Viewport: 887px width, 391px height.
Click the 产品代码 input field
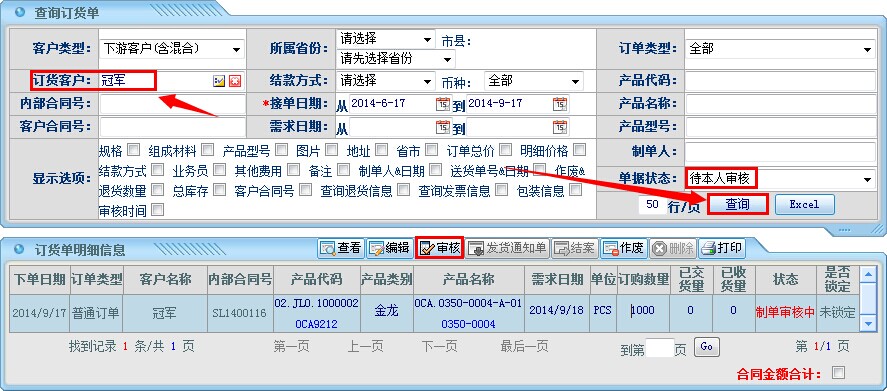tap(780, 80)
